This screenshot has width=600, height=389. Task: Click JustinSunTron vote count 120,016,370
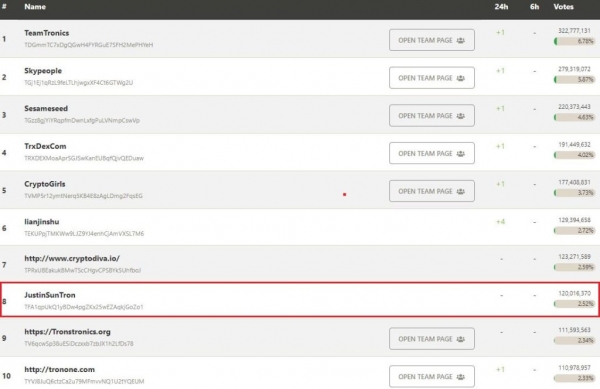[x=574, y=293]
